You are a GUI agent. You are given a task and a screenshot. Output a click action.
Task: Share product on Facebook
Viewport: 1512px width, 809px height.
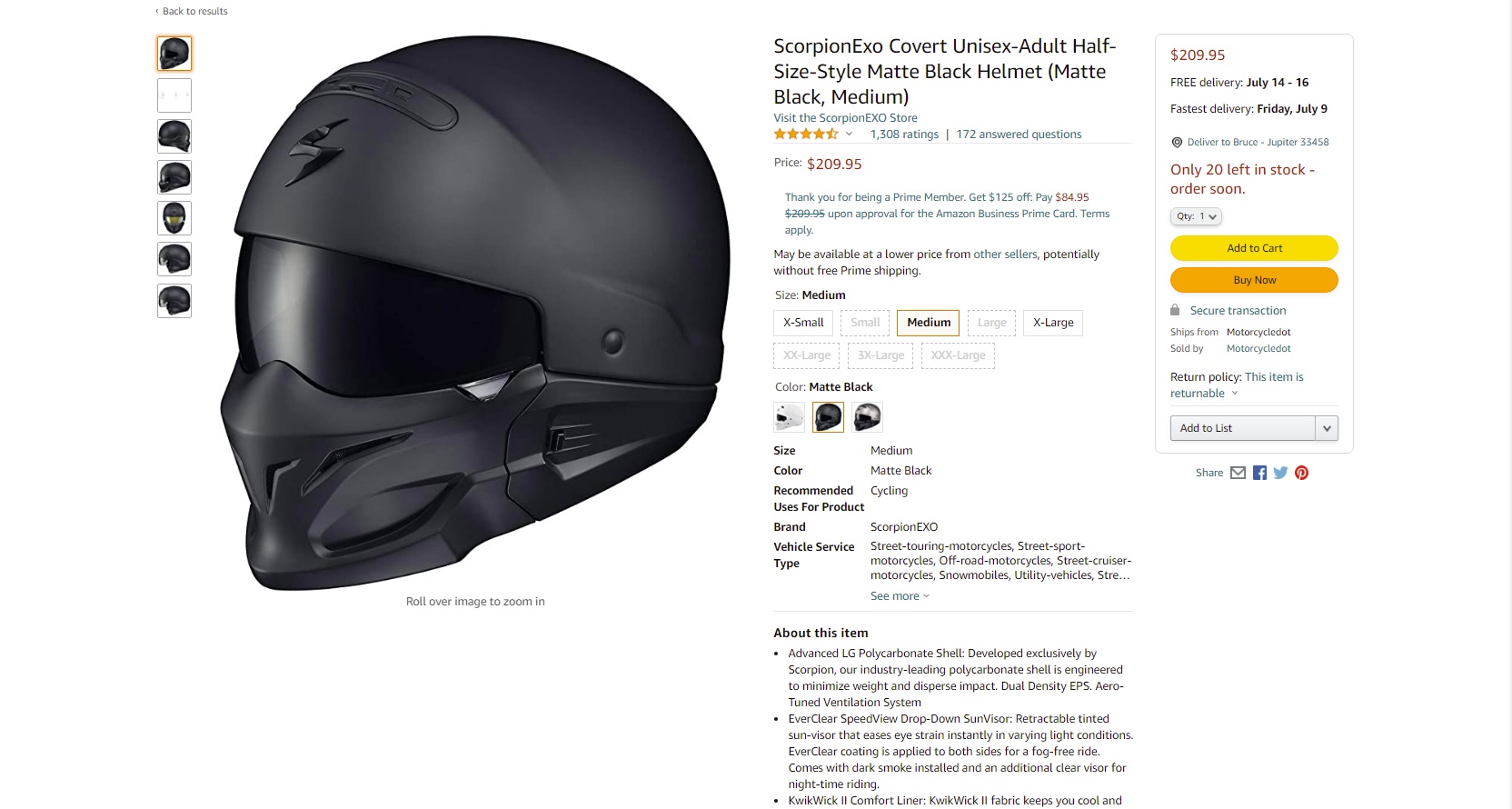point(1259,473)
